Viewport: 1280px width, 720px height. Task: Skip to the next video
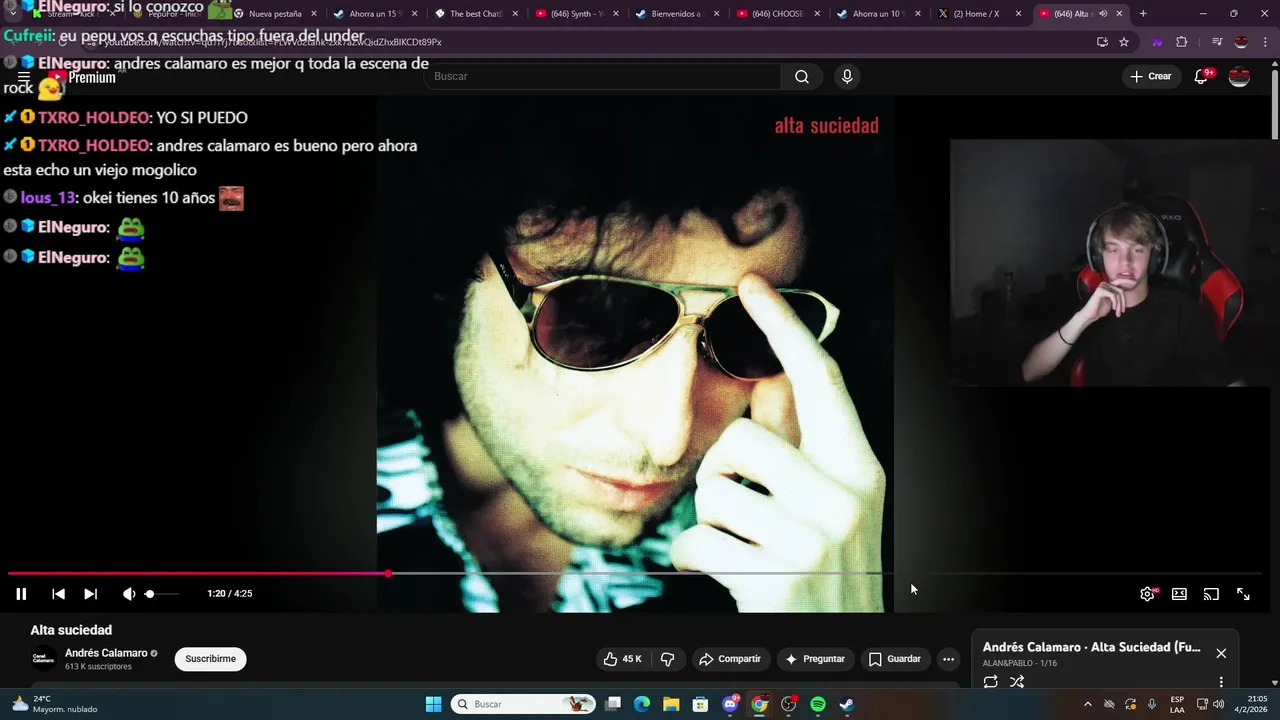(x=90, y=594)
